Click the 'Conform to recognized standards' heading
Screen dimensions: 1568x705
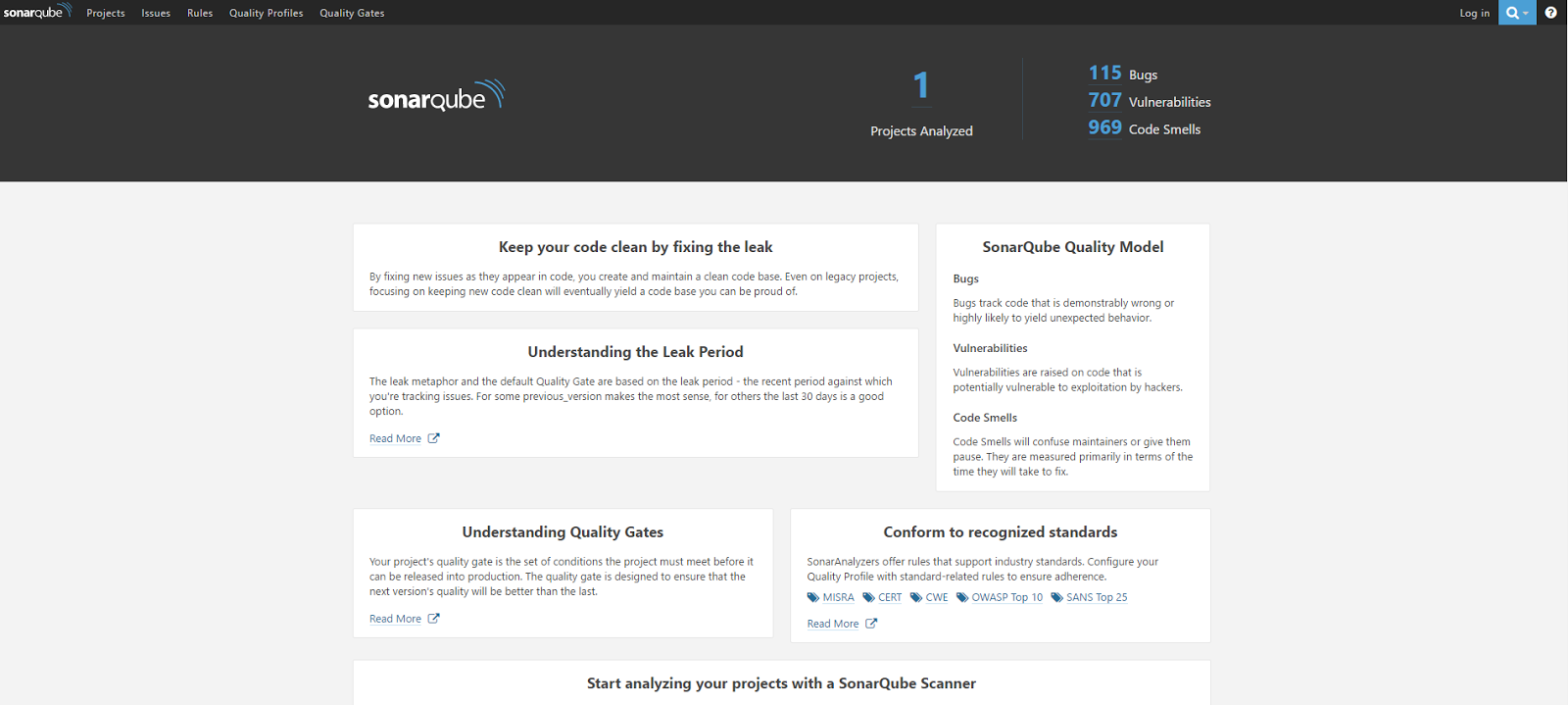click(1001, 532)
